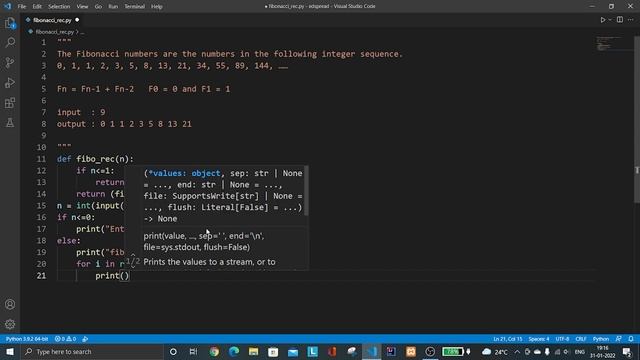
Task: Open the Help menu
Action: (x=157, y=7)
